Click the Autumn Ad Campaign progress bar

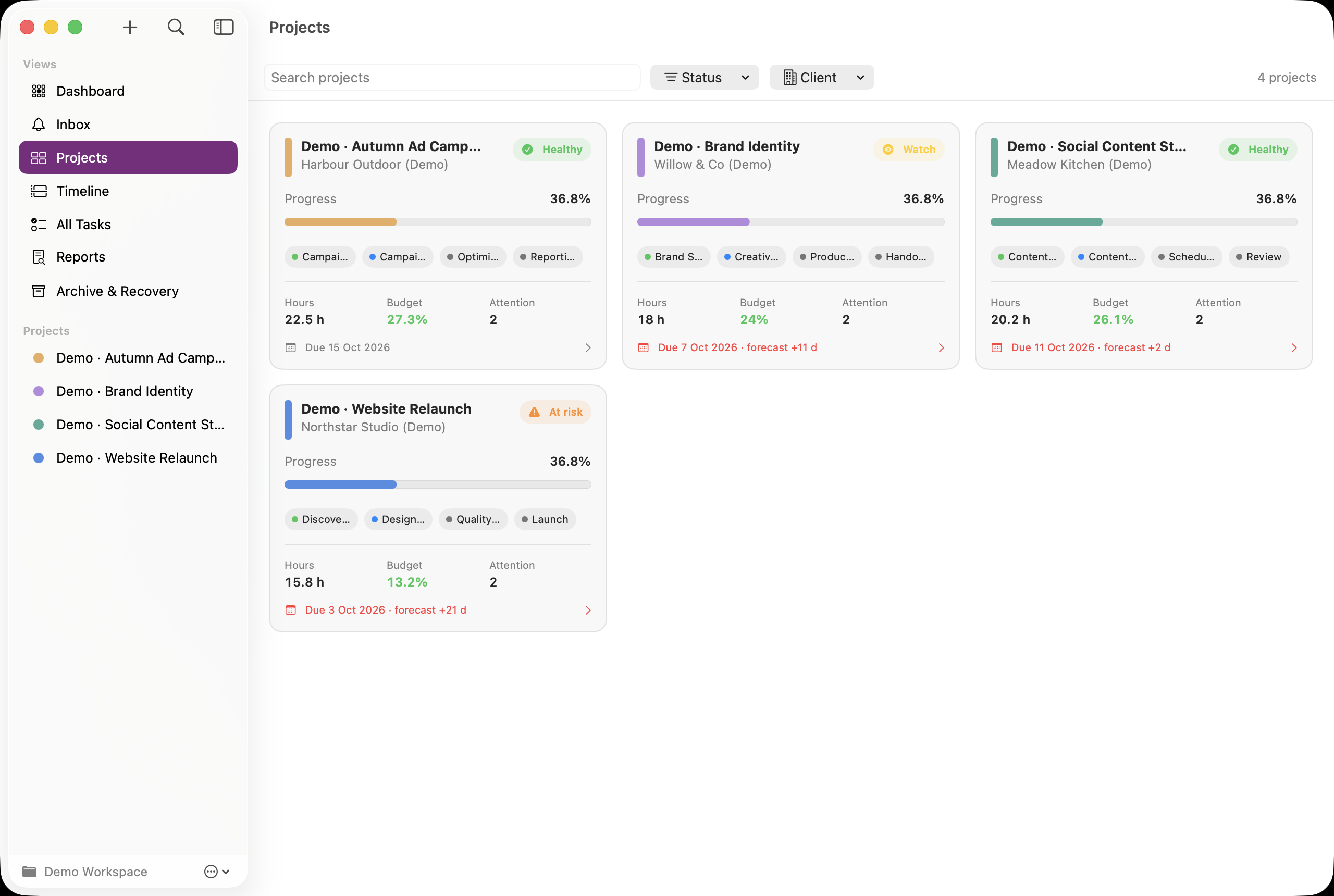pyautogui.click(x=438, y=222)
